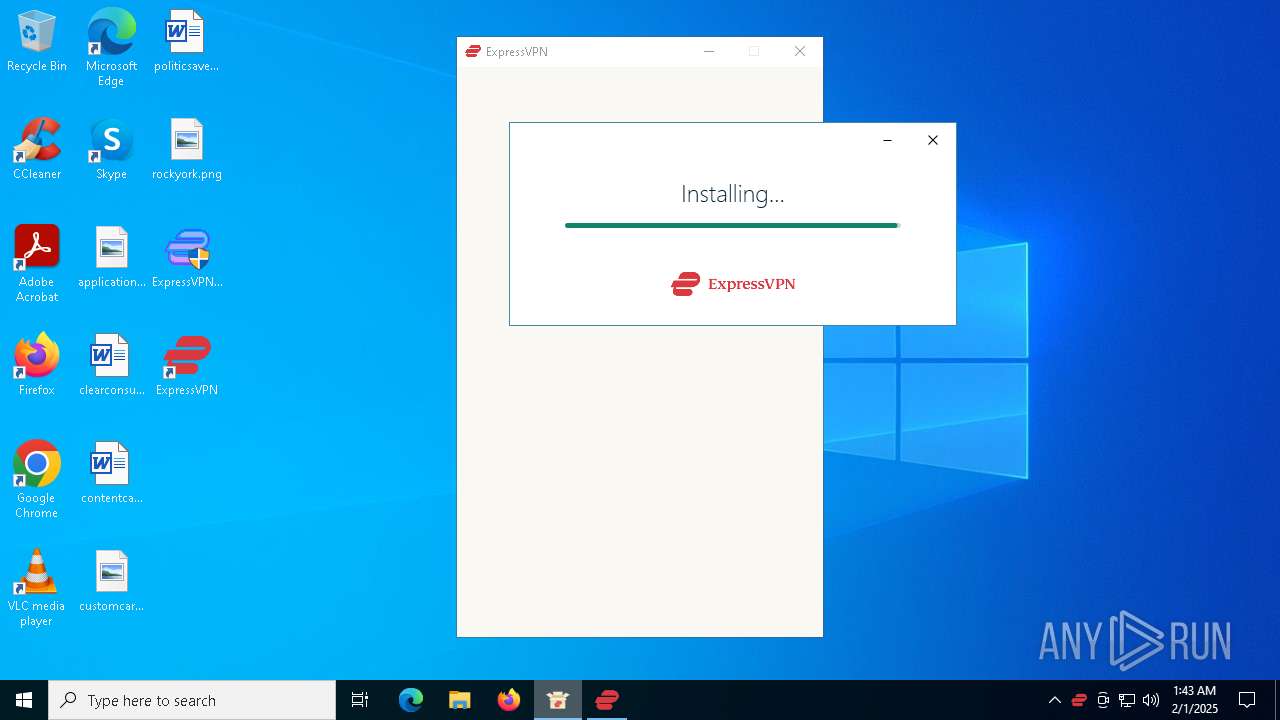This screenshot has width=1280, height=720.
Task: Select the contentca Word document icon
Action: click(x=111, y=473)
